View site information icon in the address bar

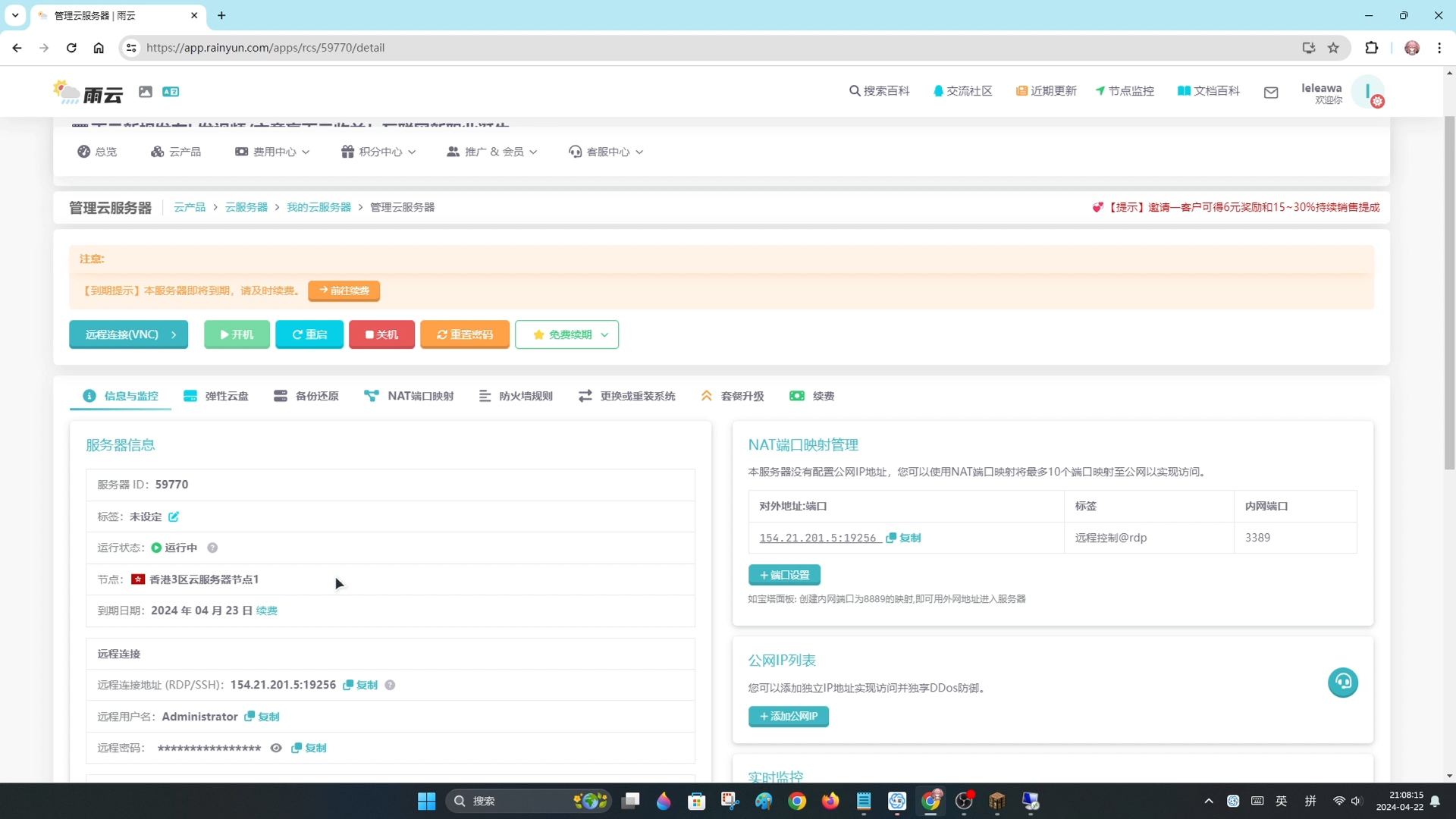click(x=131, y=48)
